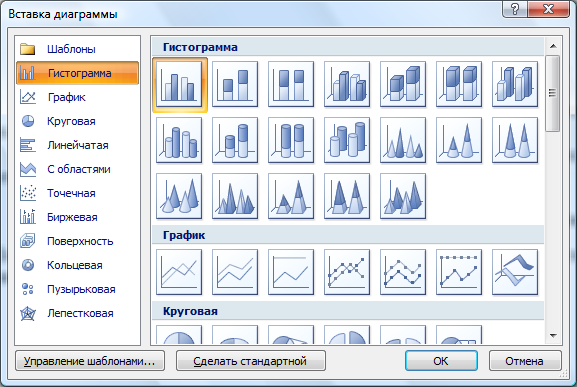Confirm with the OK button

coord(441,361)
